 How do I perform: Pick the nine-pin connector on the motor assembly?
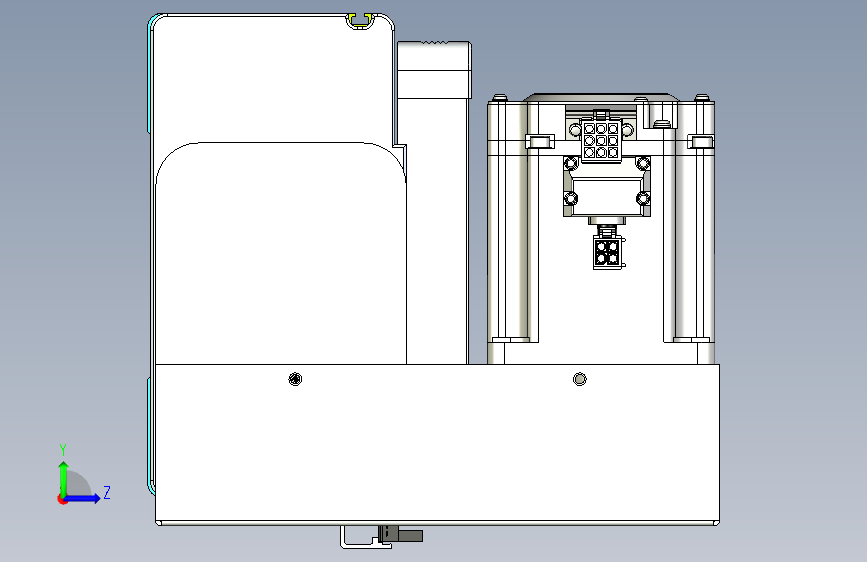click(600, 139)
